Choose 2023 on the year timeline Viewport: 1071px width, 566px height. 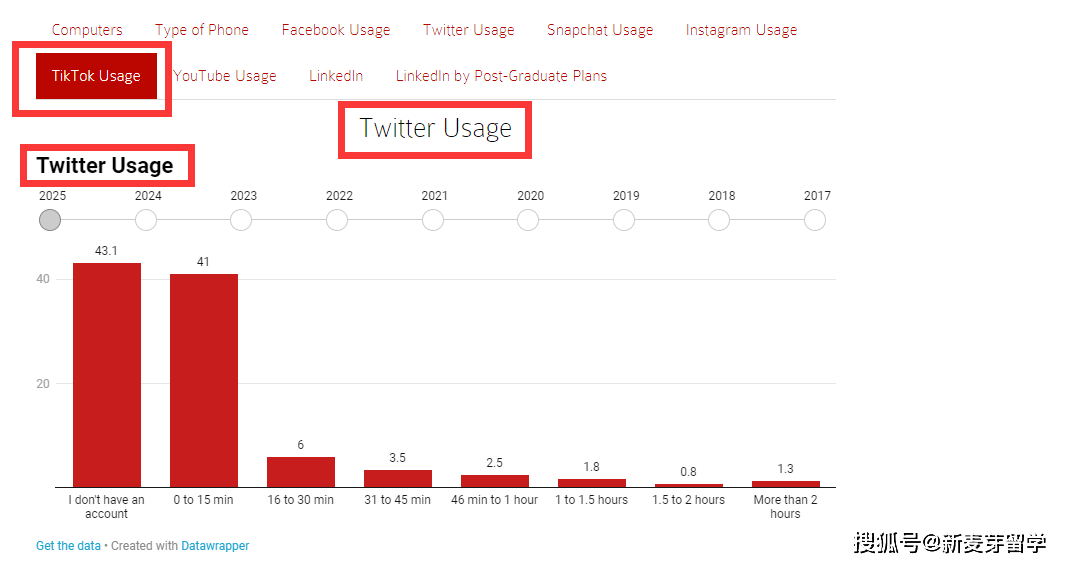[241, 220]
